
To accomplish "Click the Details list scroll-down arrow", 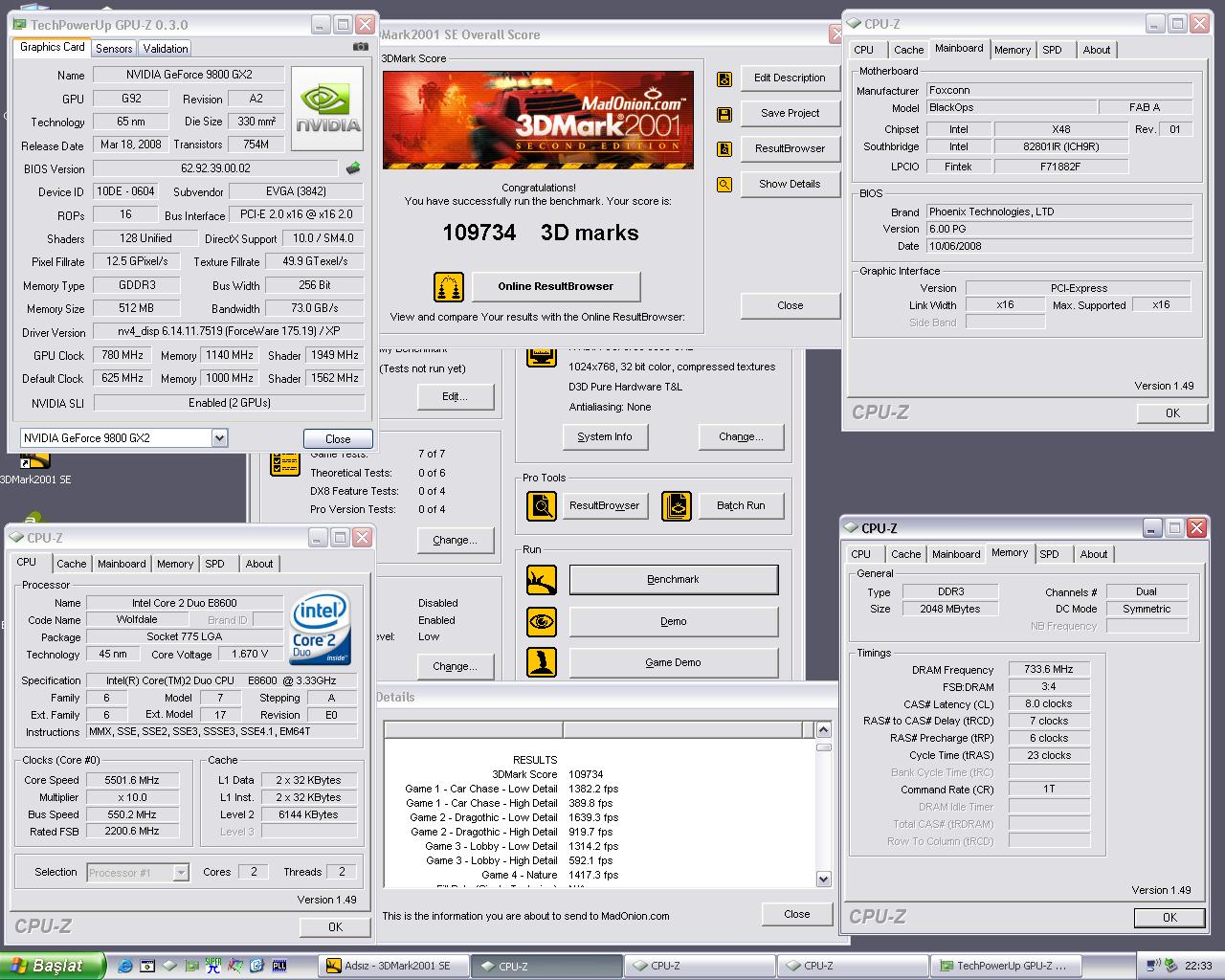I will click(823, 879).
